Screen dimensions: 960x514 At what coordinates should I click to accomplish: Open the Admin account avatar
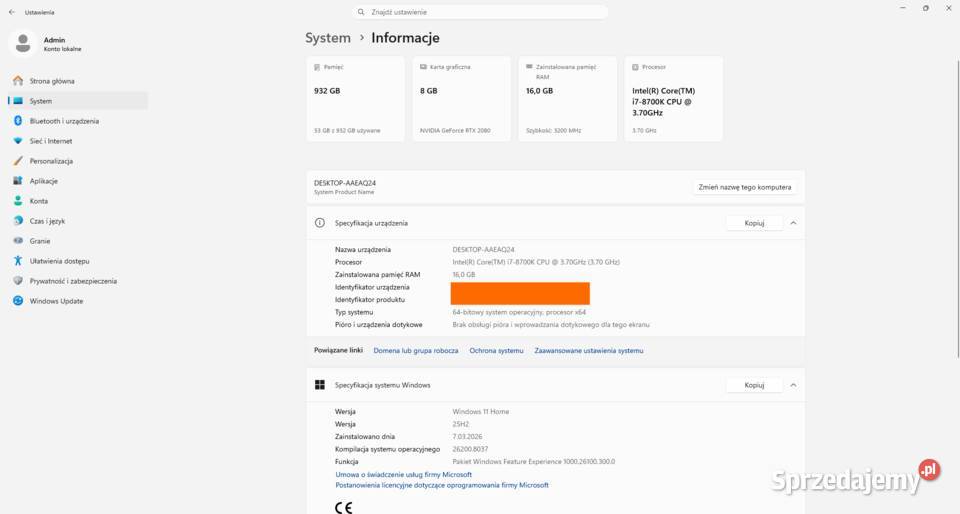point(23,43)
